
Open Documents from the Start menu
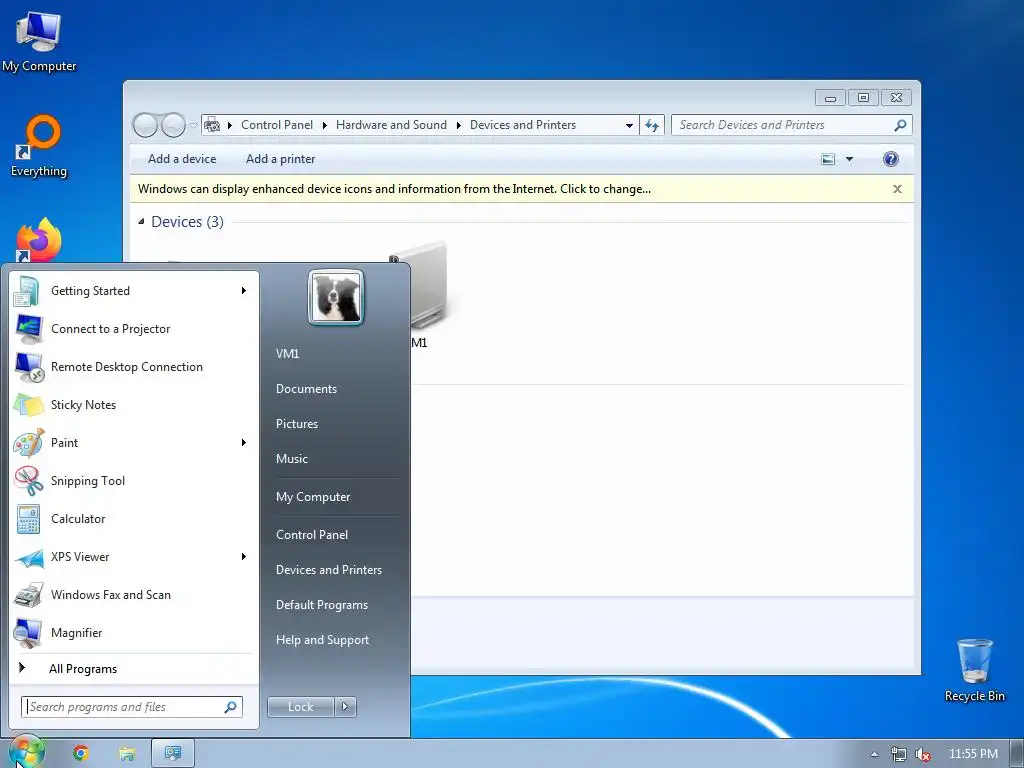tap(306, 389)
